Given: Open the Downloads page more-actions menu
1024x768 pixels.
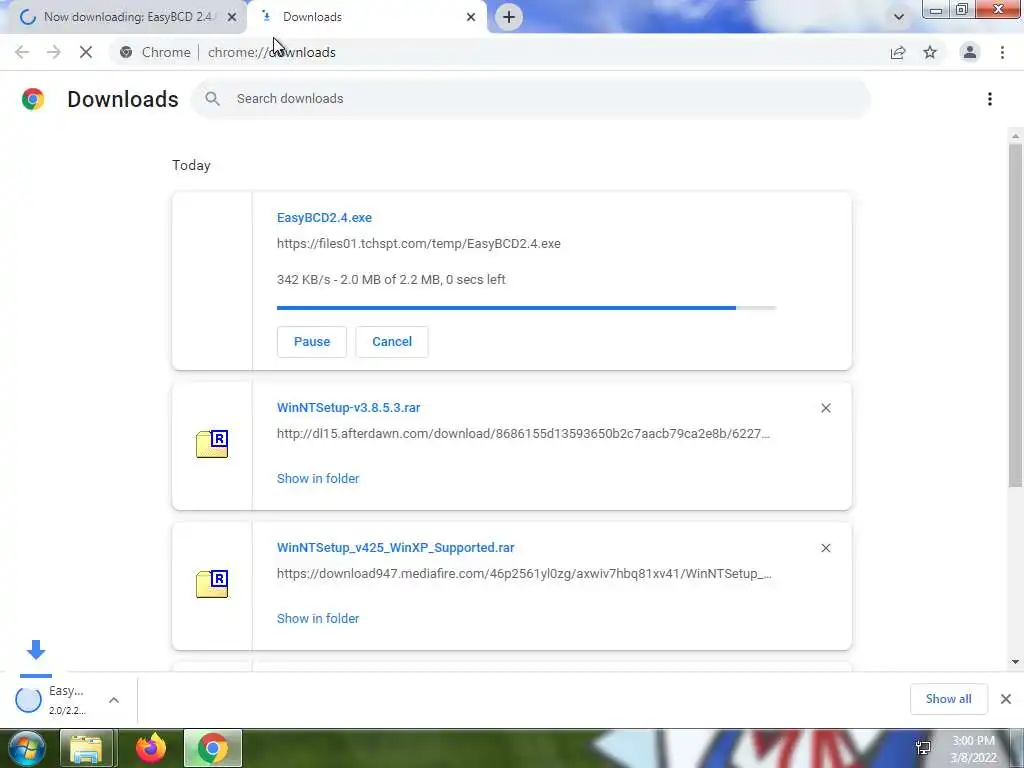Looking at the screenshot, I should 990,99.
